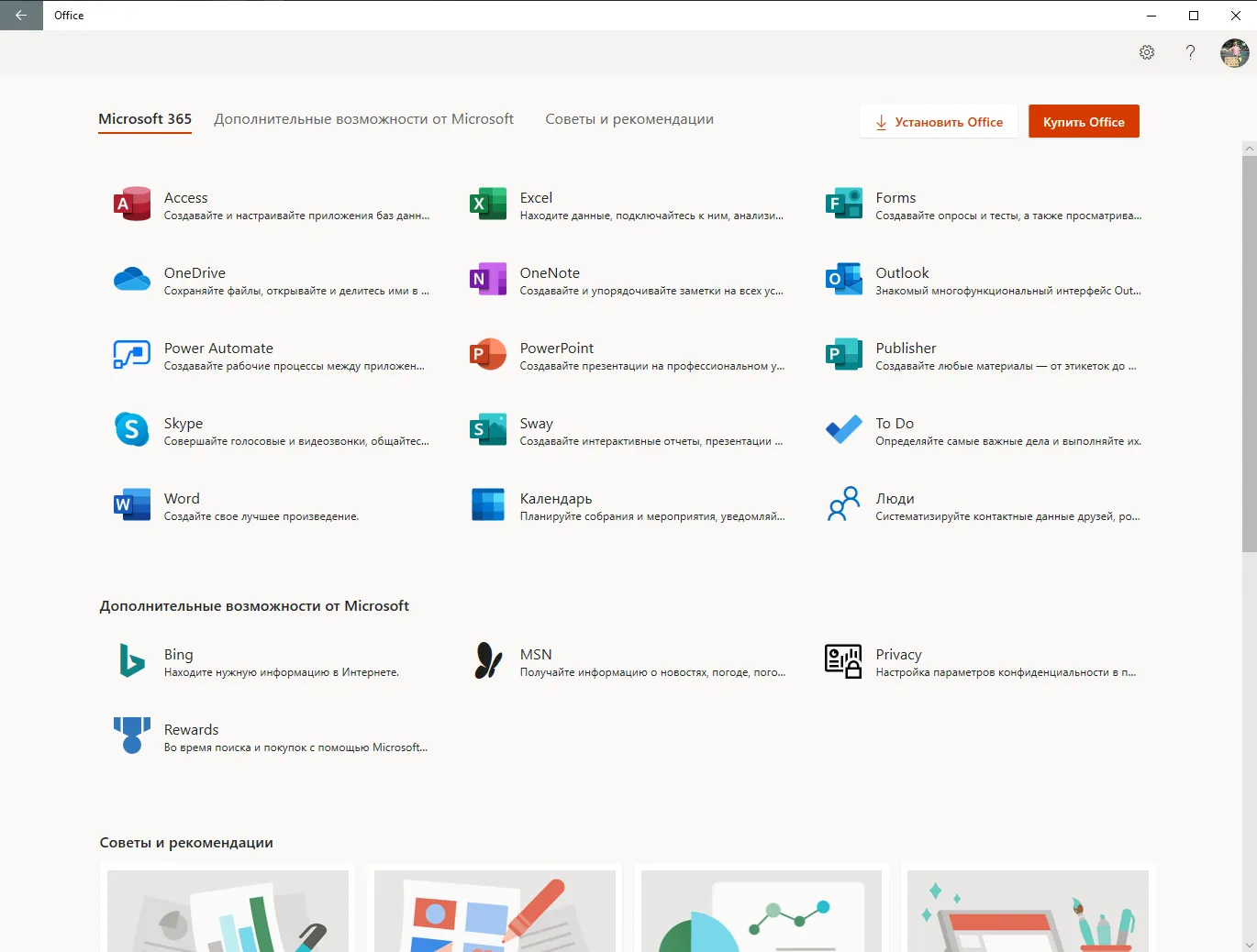Image resolution: width=1257 pixels, height=952 pixels.
Task: Click the vertical scrollbar thumb
Action: tap(1249, 353)
